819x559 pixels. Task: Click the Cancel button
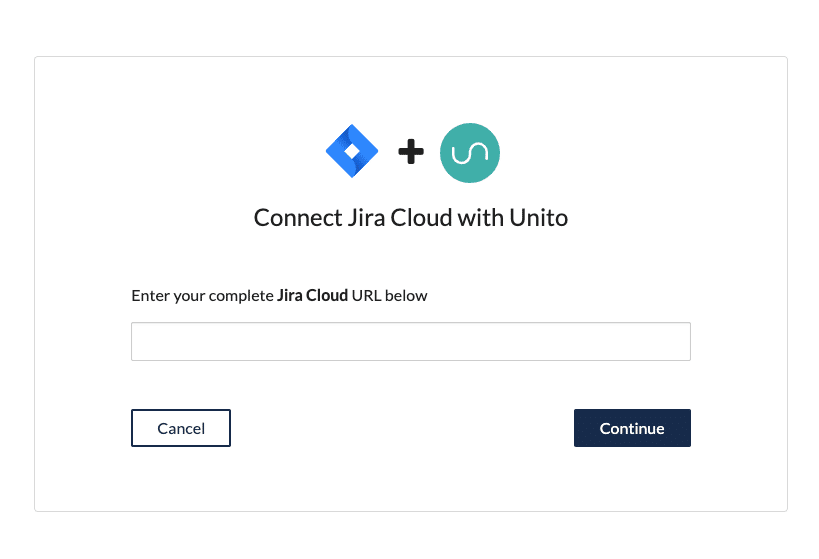(x=181, y=428)
